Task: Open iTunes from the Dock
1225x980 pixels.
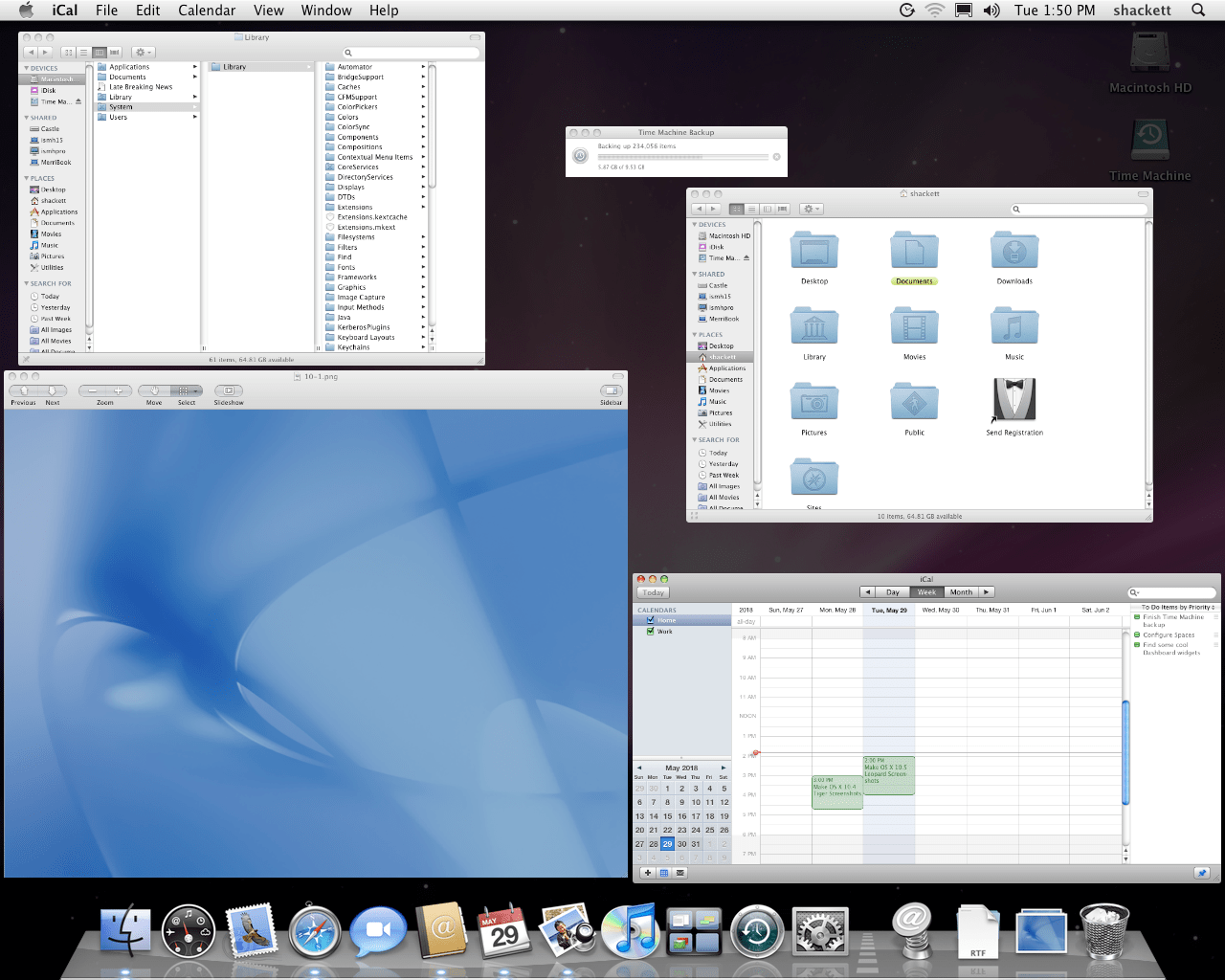Action: coord(629,931)
